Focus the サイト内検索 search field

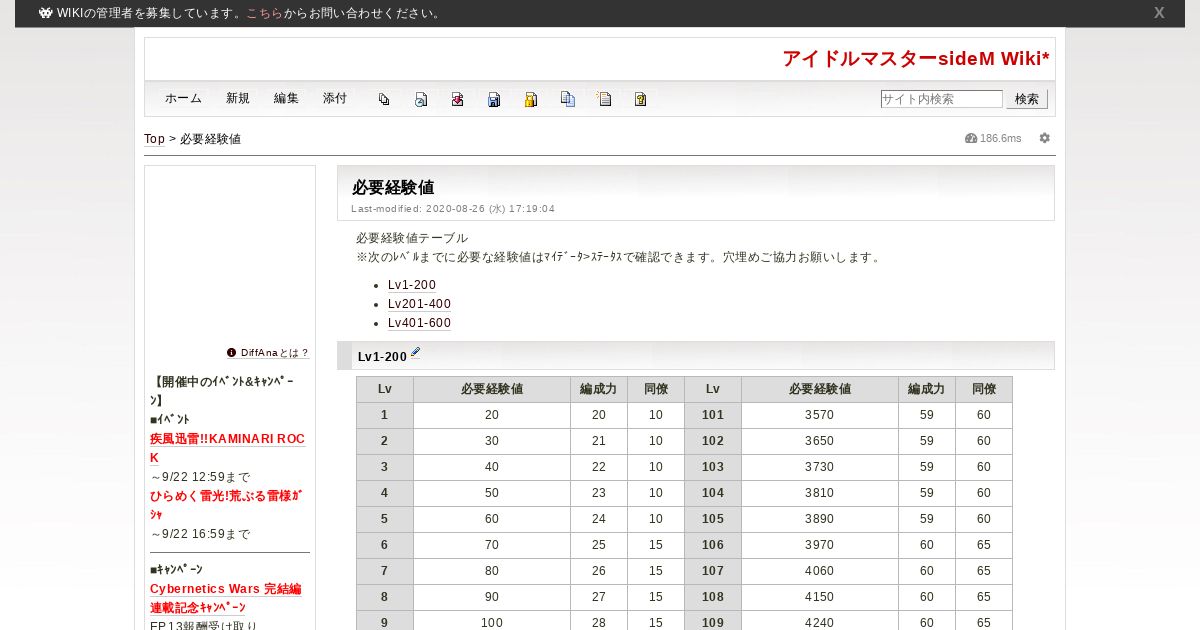(941, 99)
